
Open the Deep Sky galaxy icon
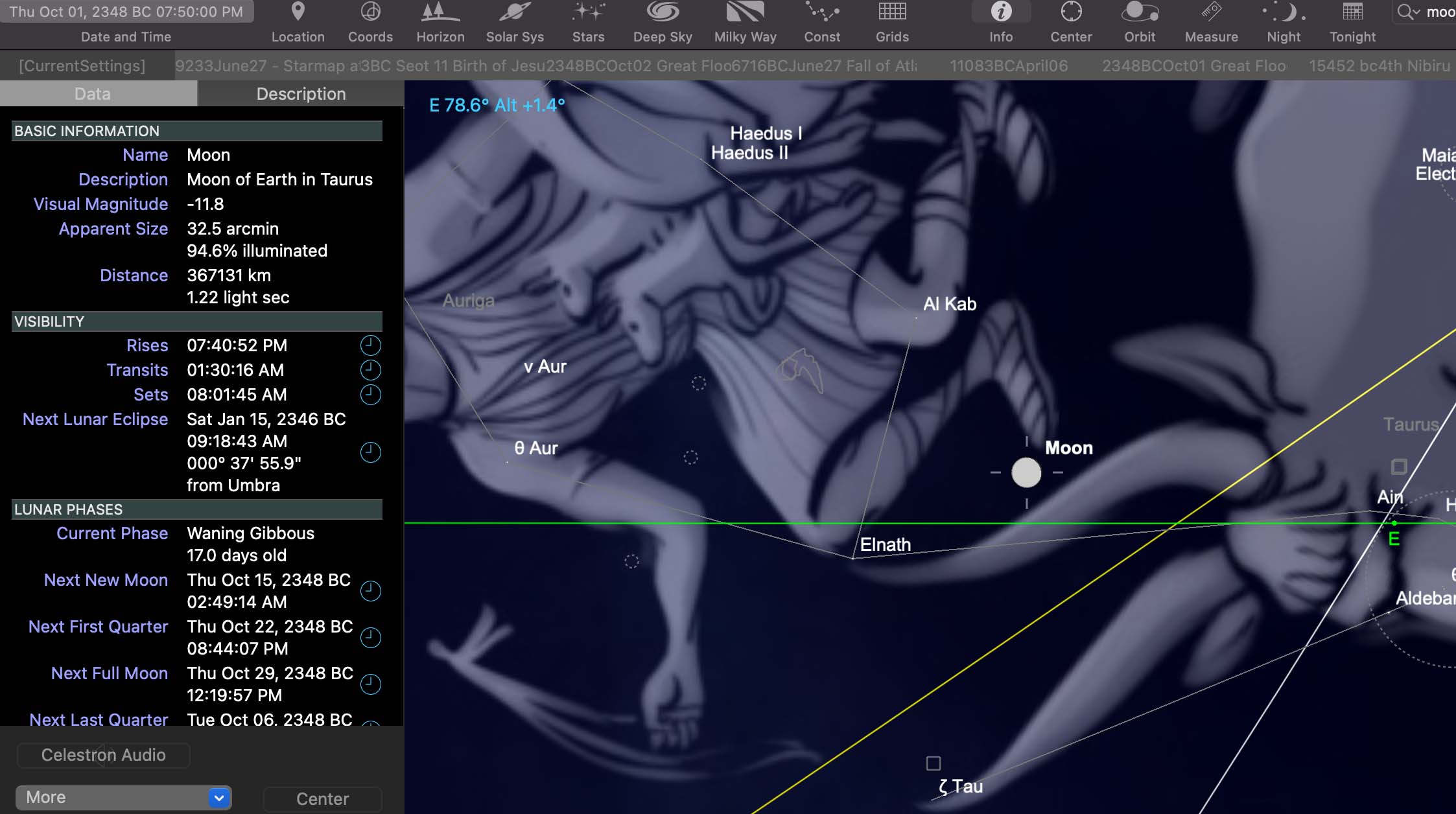click(663, 12)
